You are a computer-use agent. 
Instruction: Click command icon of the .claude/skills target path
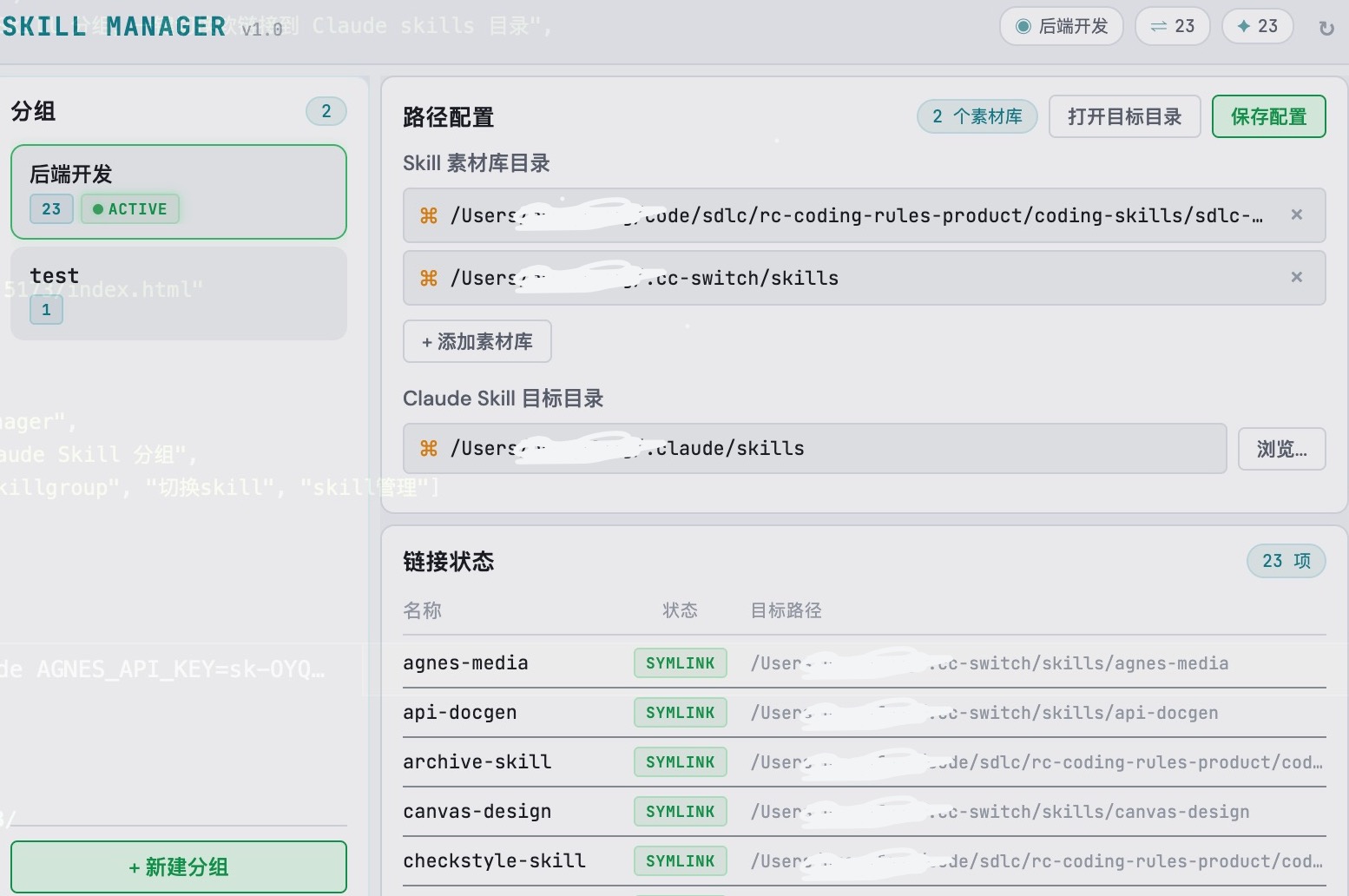[429, 448]
